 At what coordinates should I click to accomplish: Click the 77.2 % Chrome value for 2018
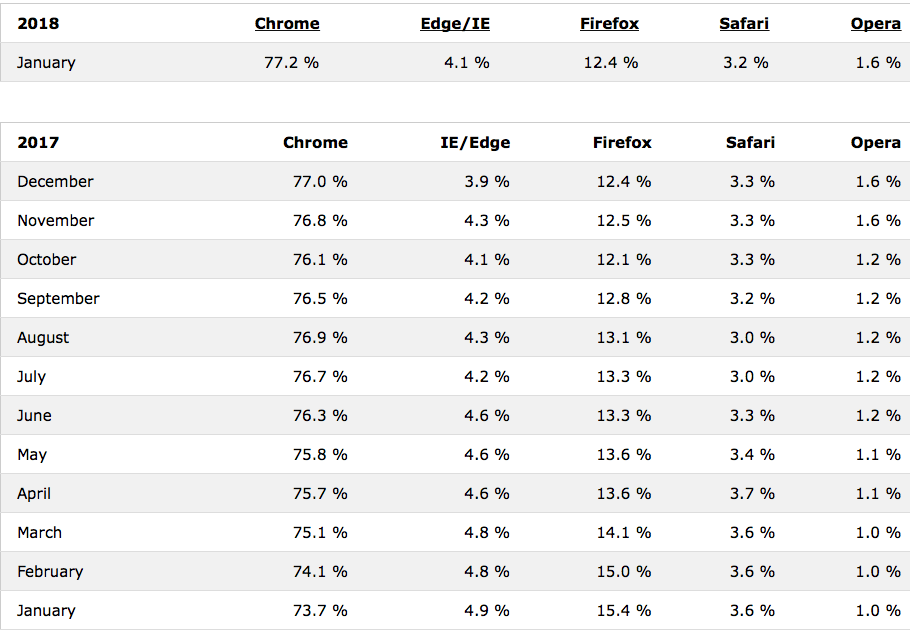[x=291, y=62]
